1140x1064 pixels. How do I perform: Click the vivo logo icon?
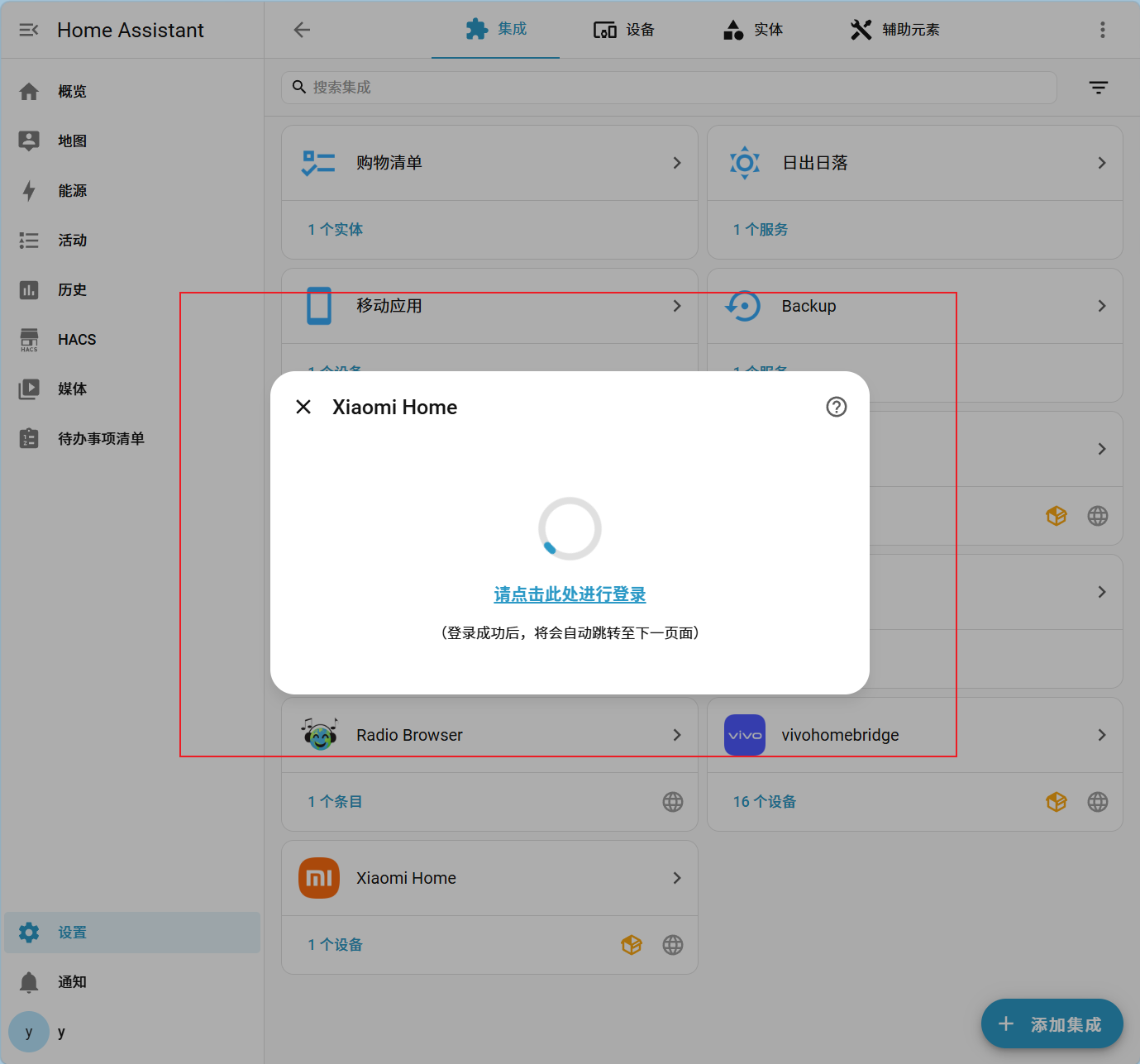click(x=745, y=735)
